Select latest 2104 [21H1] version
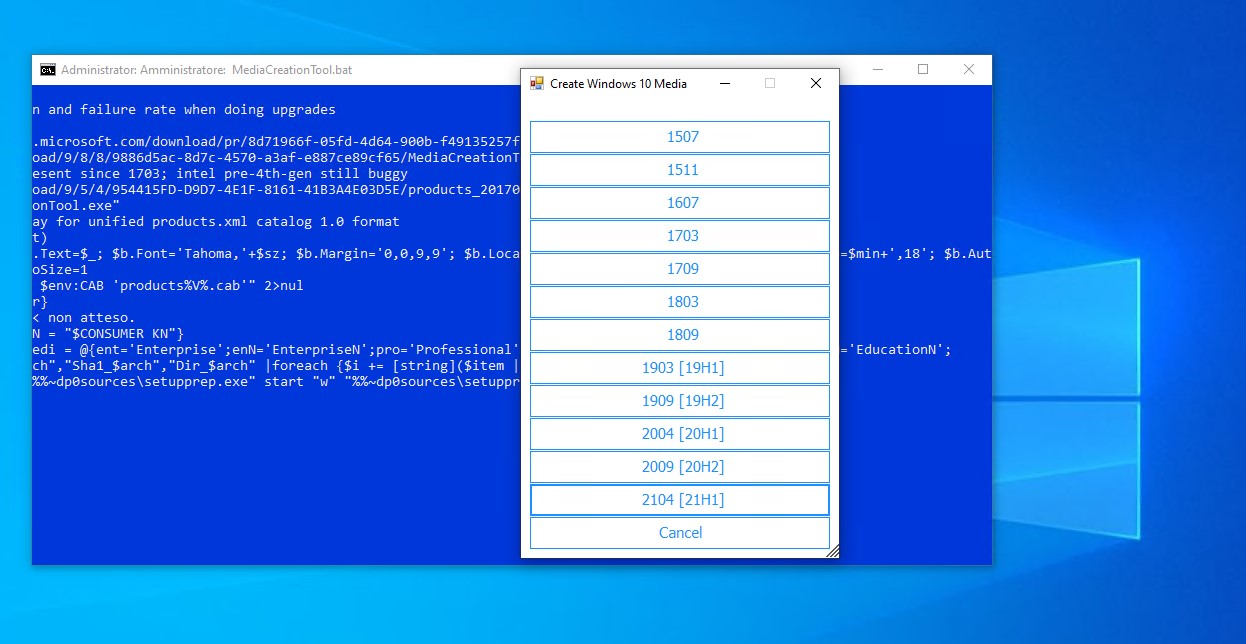1246x644 pixels. click(680, 500)
